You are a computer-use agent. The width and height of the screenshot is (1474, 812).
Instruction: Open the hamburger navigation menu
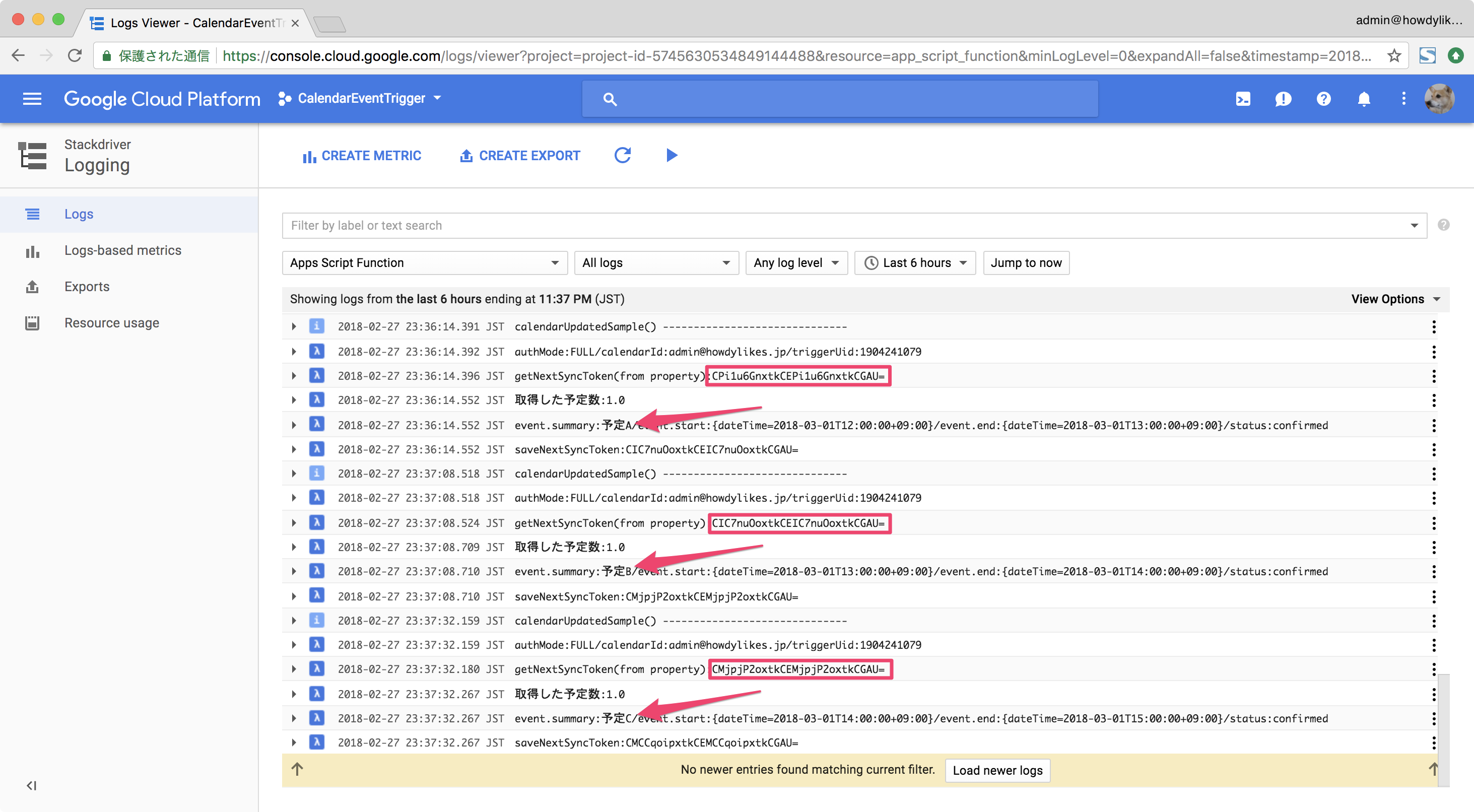click(31, 98)
